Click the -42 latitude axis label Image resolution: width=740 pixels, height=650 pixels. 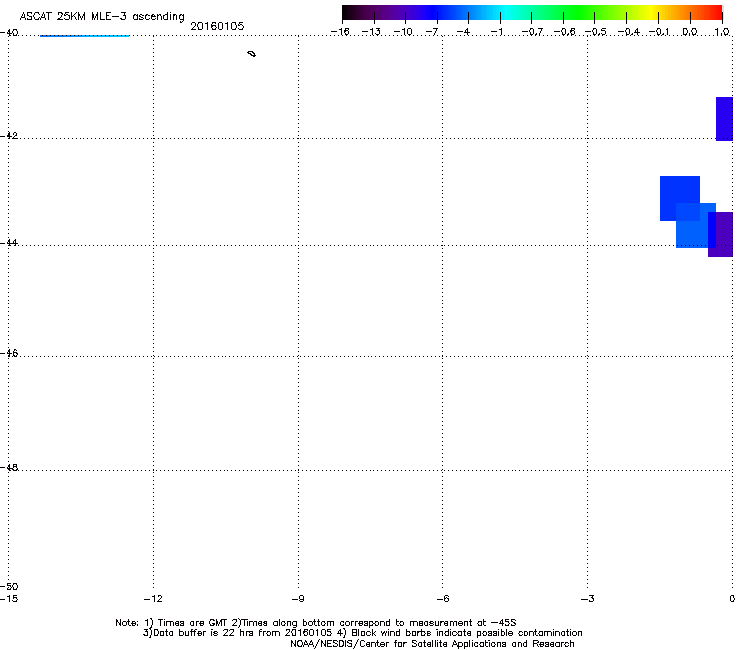click(9, 135)
